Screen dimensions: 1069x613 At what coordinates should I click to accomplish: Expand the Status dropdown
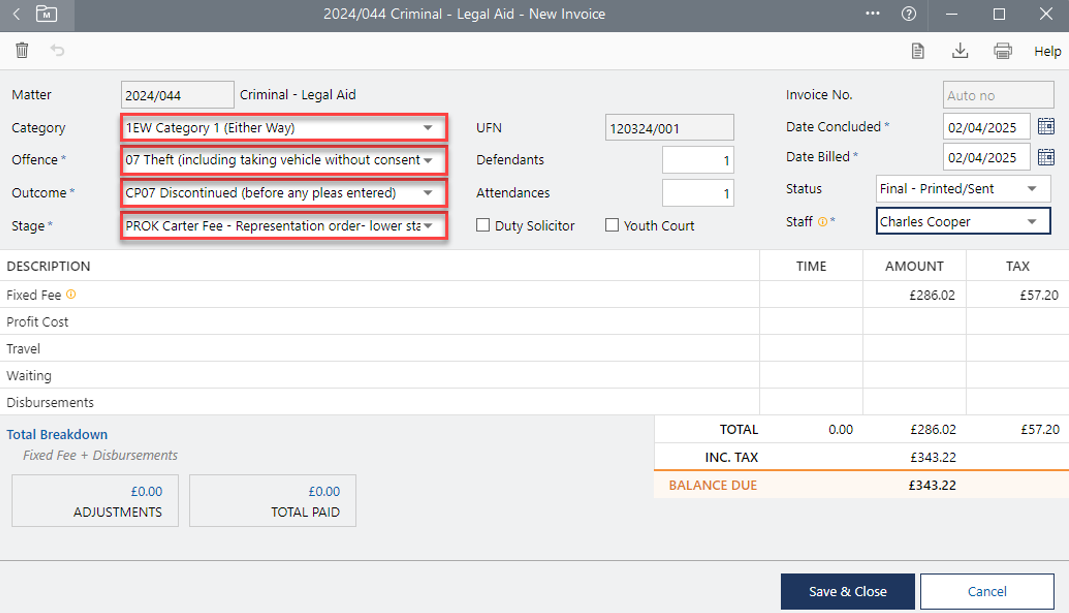pyautogui.click(x=1032, y=189)
